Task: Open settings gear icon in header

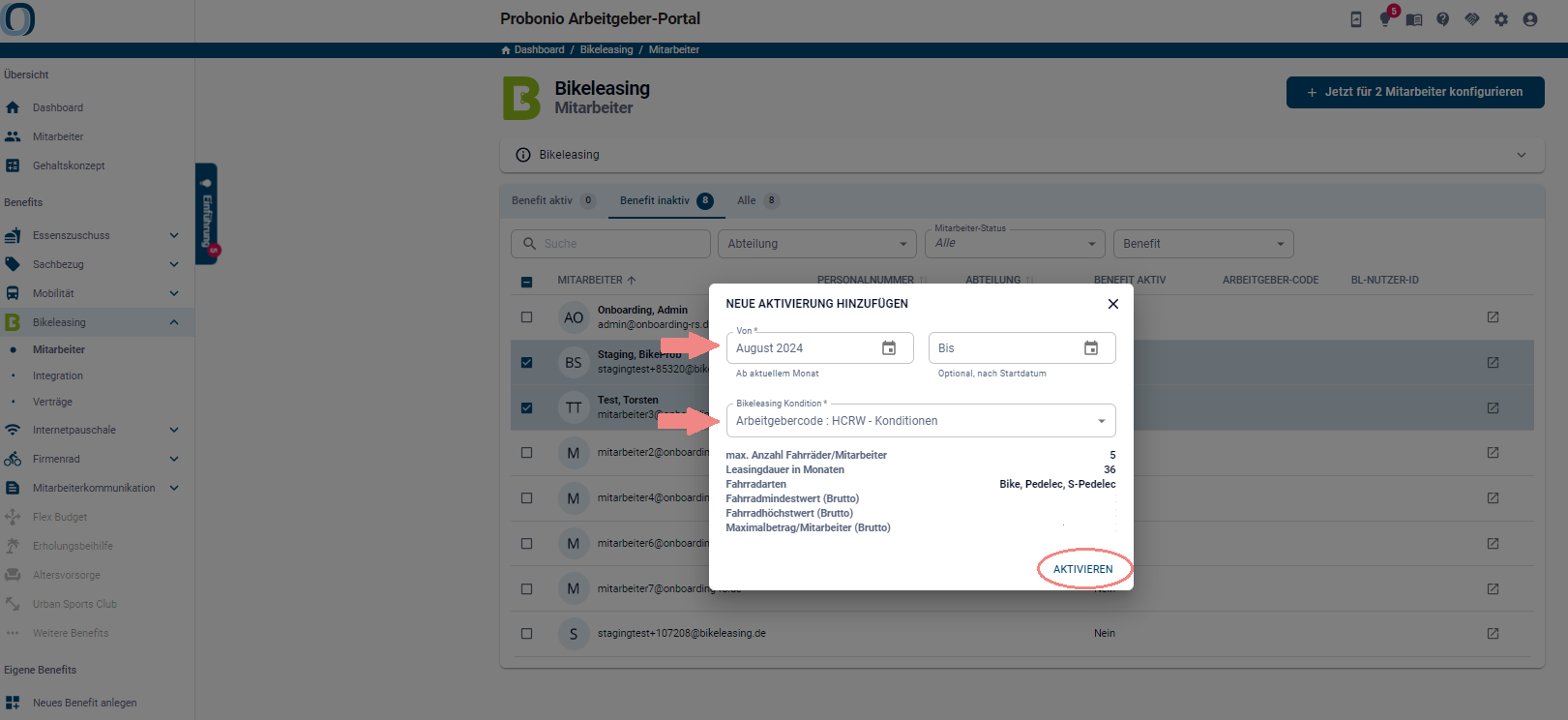Action: [1501, 19]
